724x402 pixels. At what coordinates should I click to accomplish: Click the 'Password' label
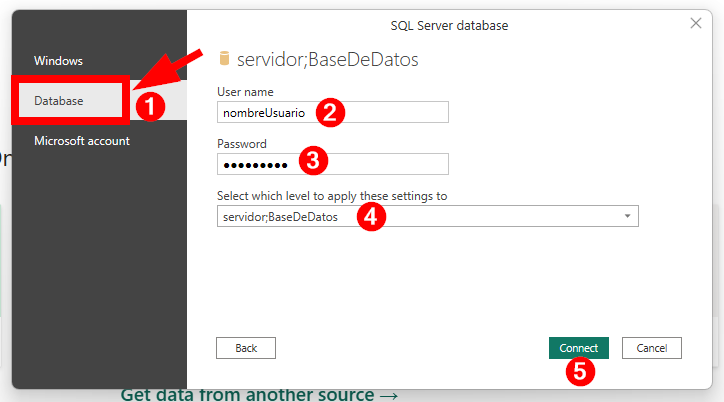click(241, 144)
